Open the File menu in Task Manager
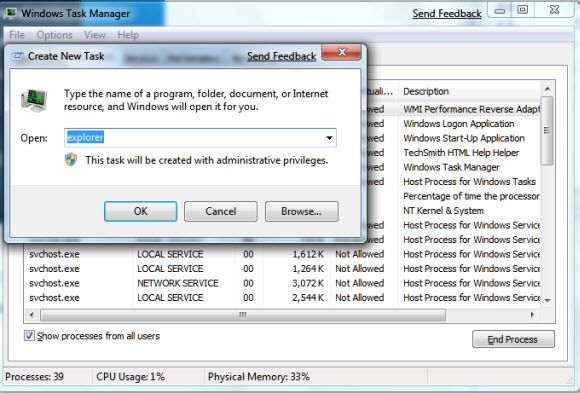This screenshot has height=393, width=580. [x=17, y=35]
